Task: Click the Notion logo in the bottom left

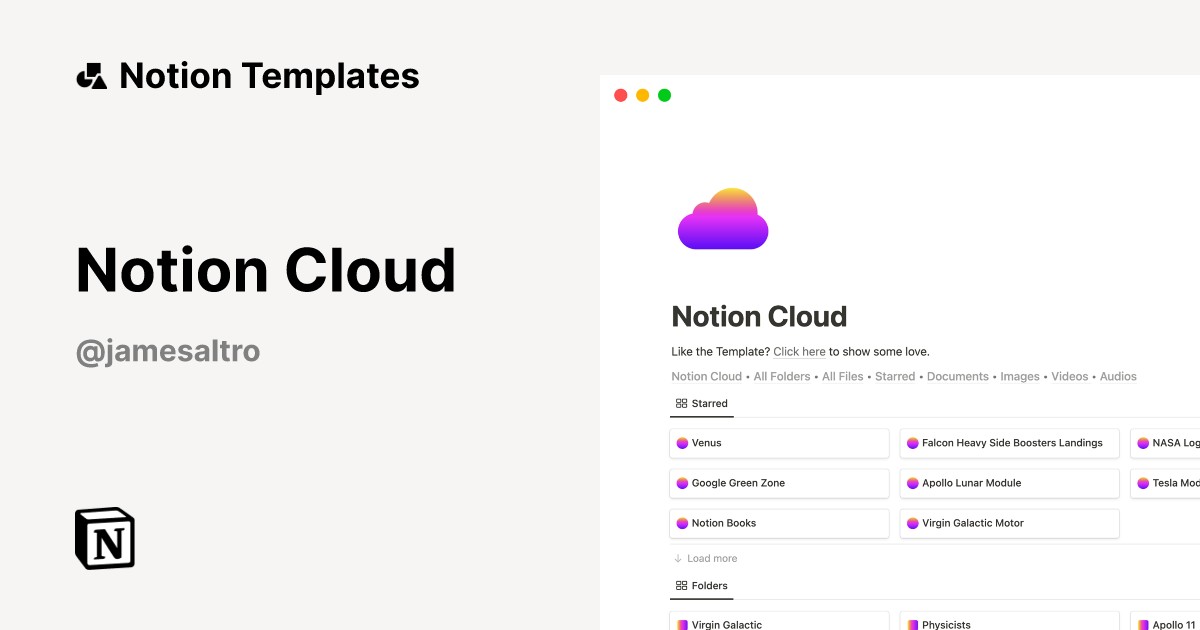Action: (x=104, y=538)
